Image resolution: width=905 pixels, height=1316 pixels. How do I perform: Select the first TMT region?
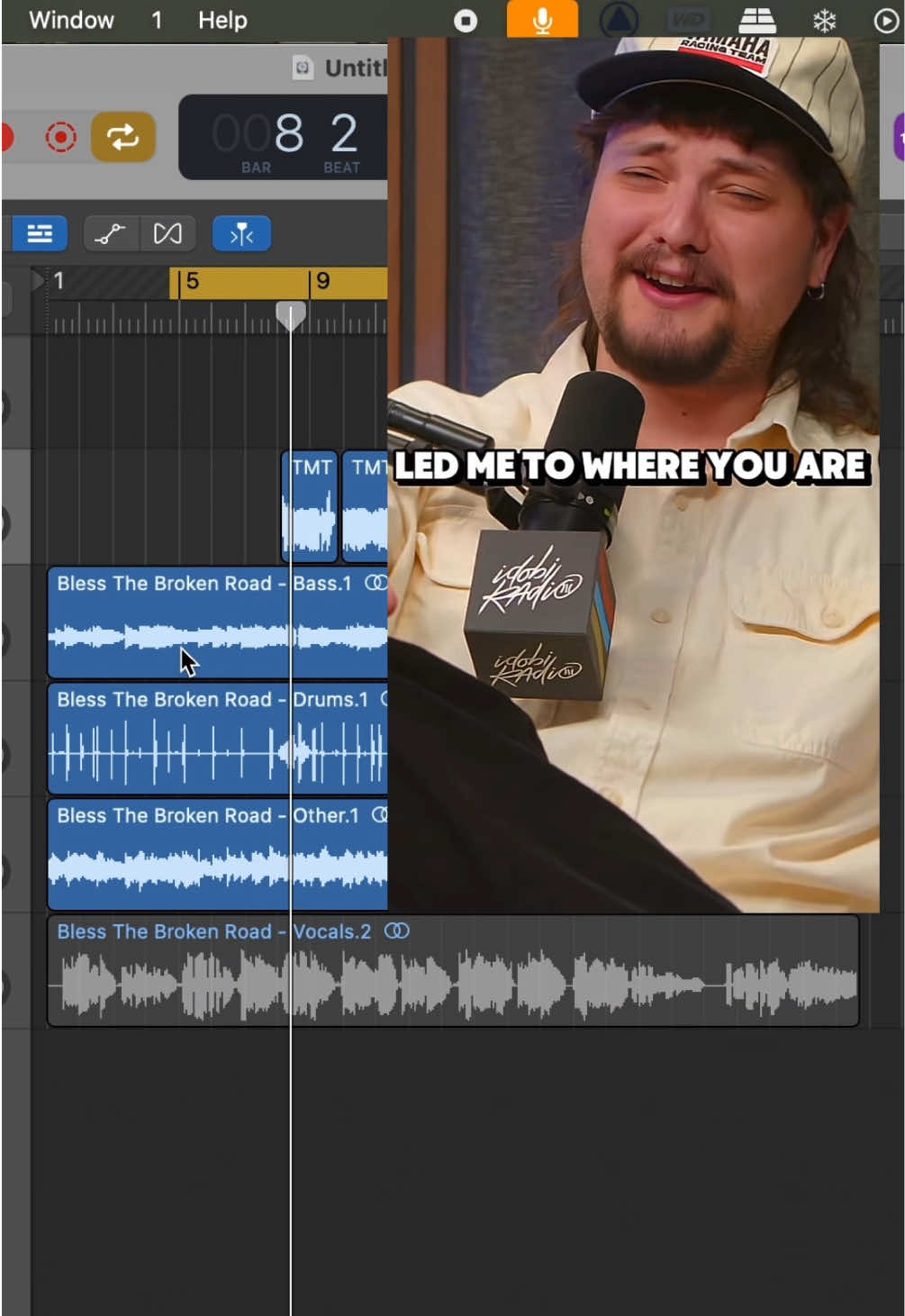tap(310, 506)
